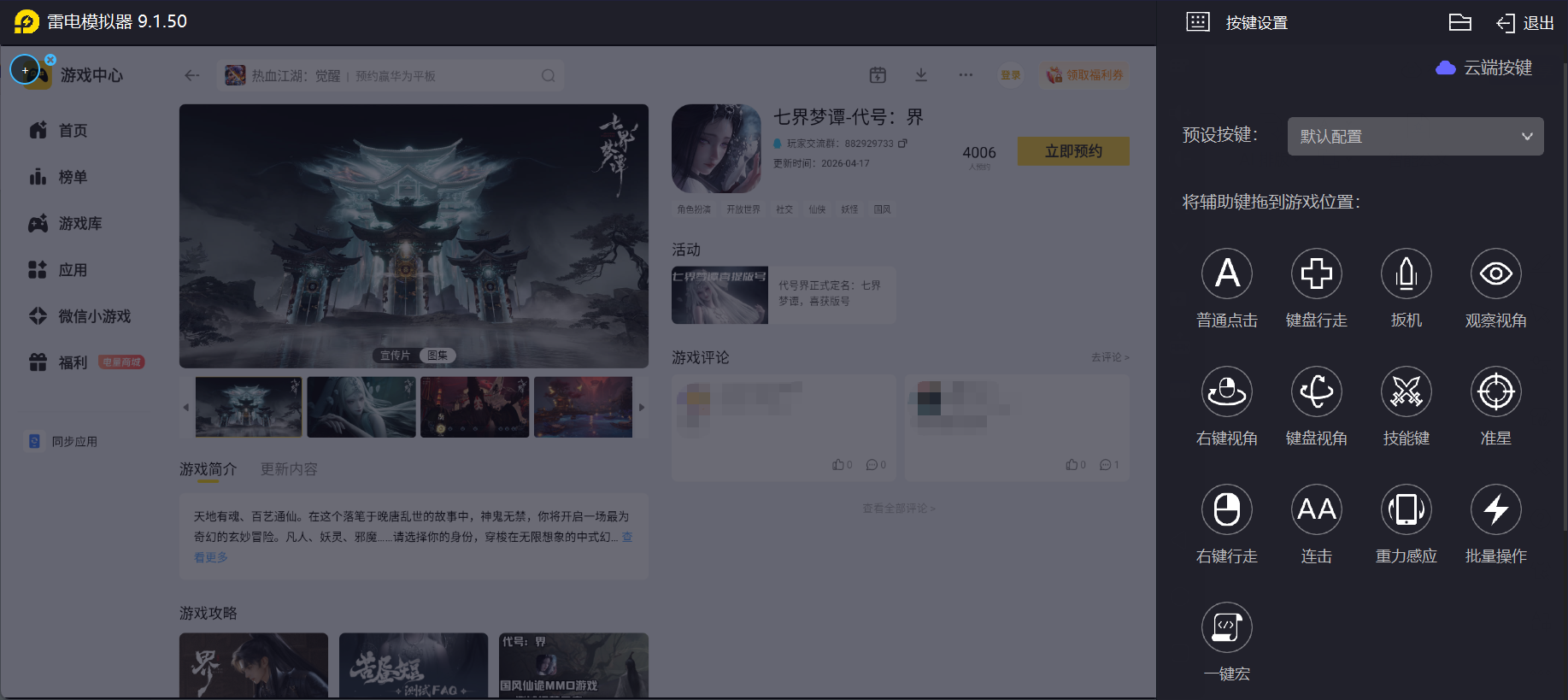
Task: Open the downloads arrow icon
Action: 921,75
